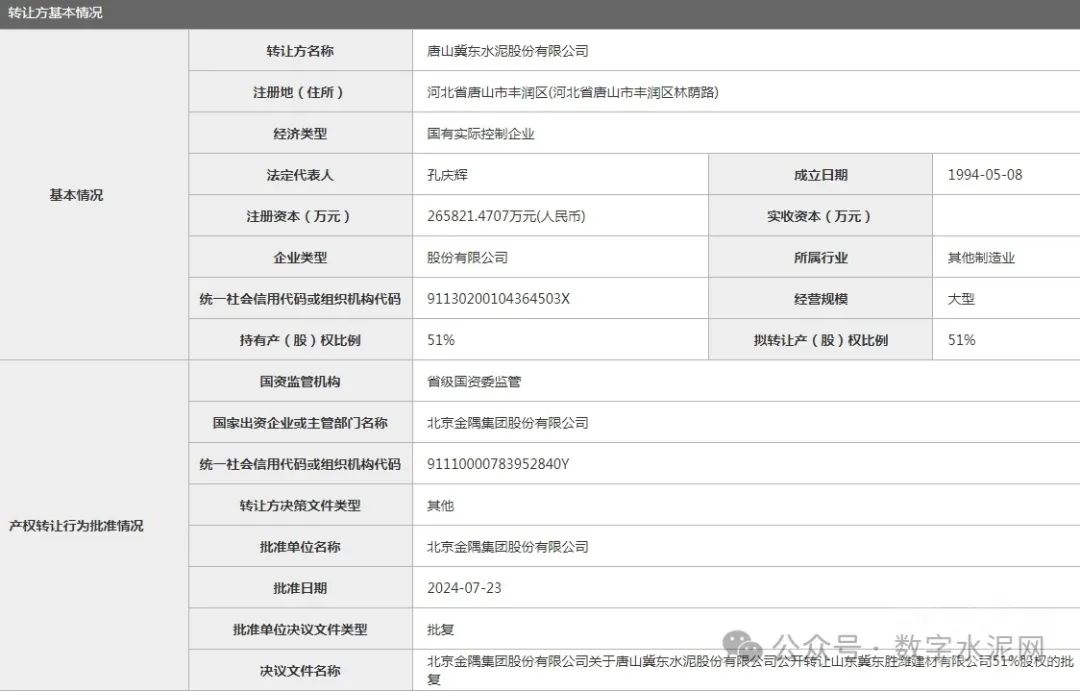Image resolution: width=1080 pixels, height=691 pixels.
Task: Click the 企业类型 label
Action: [x=300, y=258]
